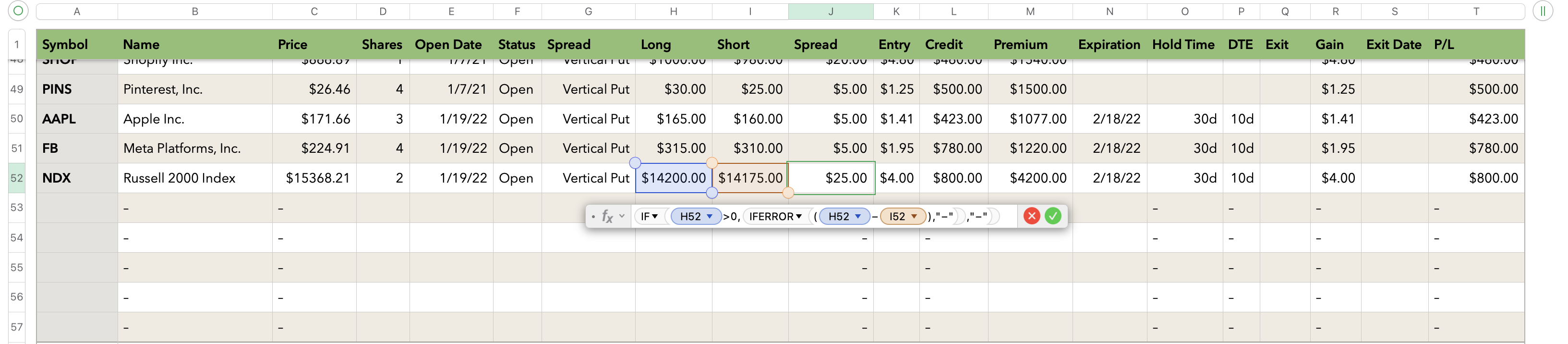The height and width of the screenshot is (344, 1568).
Task: Click the NDX symbol cell
Action: click(x=77, y=178)
